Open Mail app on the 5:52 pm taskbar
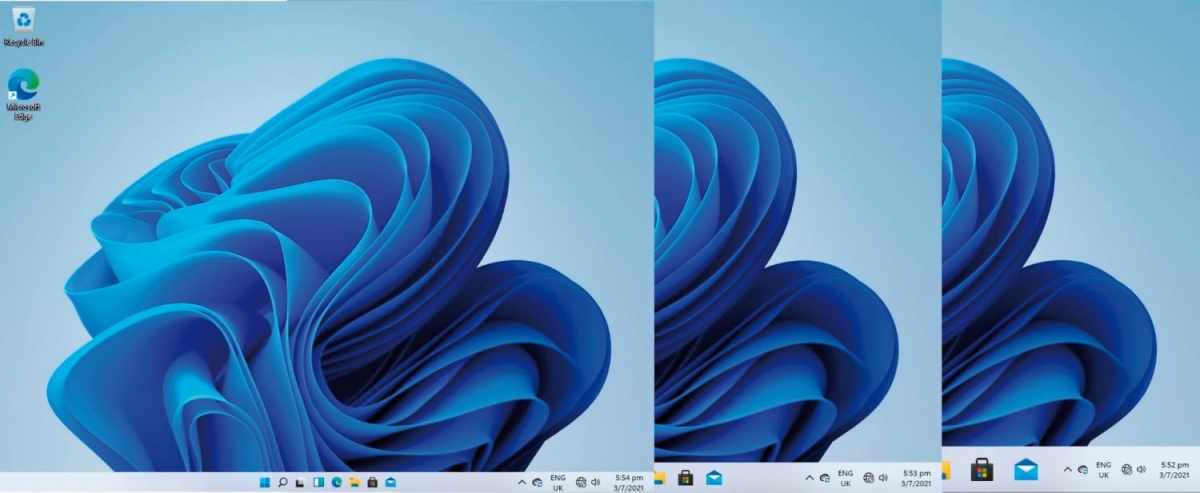Viewport: 1200px width, 493px height. tap(1025, 469)
